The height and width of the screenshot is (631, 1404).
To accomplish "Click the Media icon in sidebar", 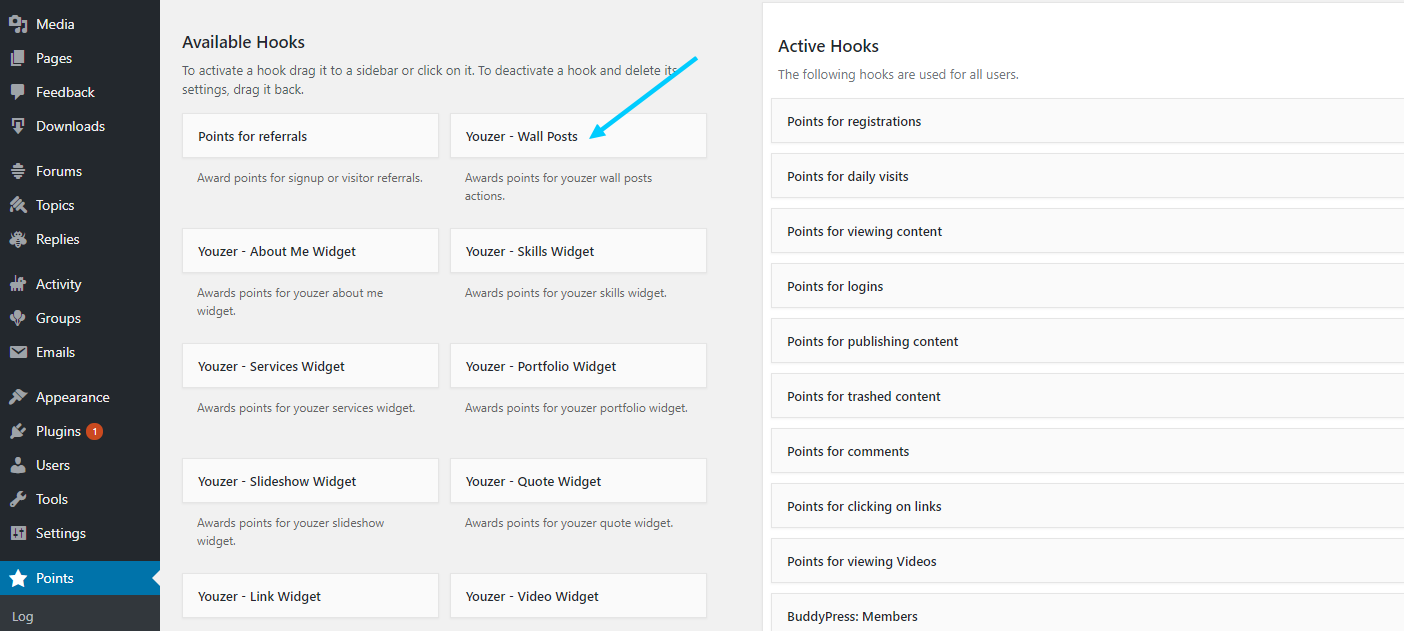I will point(17,24).
